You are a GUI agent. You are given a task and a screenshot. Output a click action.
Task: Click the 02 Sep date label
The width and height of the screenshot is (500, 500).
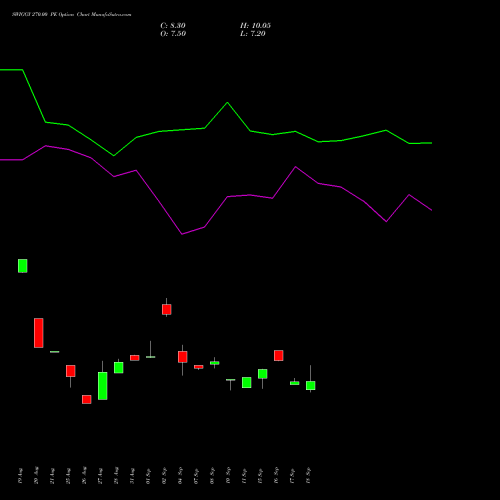click(165, 476)
